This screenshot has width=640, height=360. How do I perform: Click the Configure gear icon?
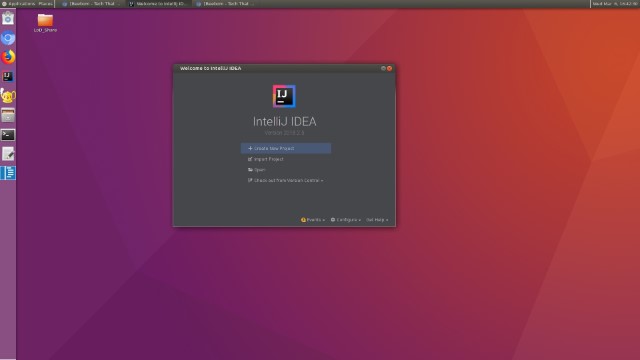click(x=333, y=220)
